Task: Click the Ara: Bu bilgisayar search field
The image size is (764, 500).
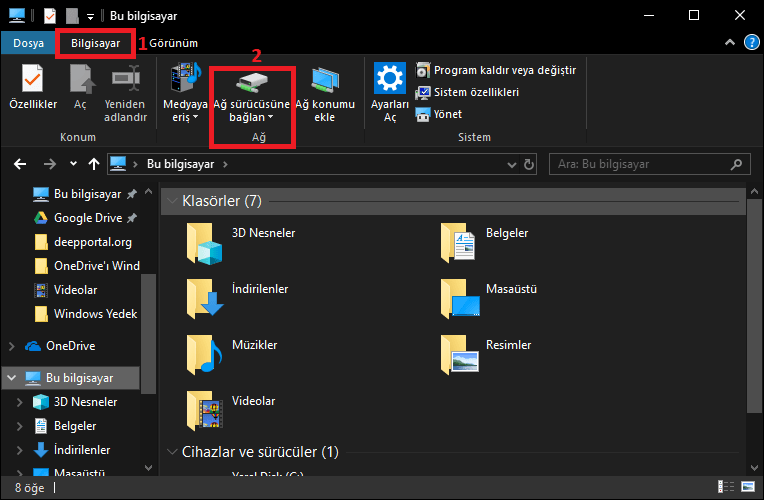Action: pos(649,164)
